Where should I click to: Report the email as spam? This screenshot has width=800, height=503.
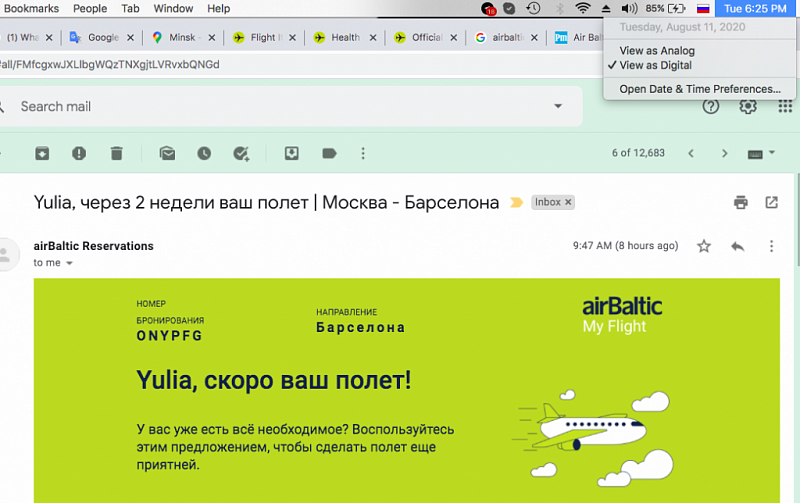click(x=79, y=153)
